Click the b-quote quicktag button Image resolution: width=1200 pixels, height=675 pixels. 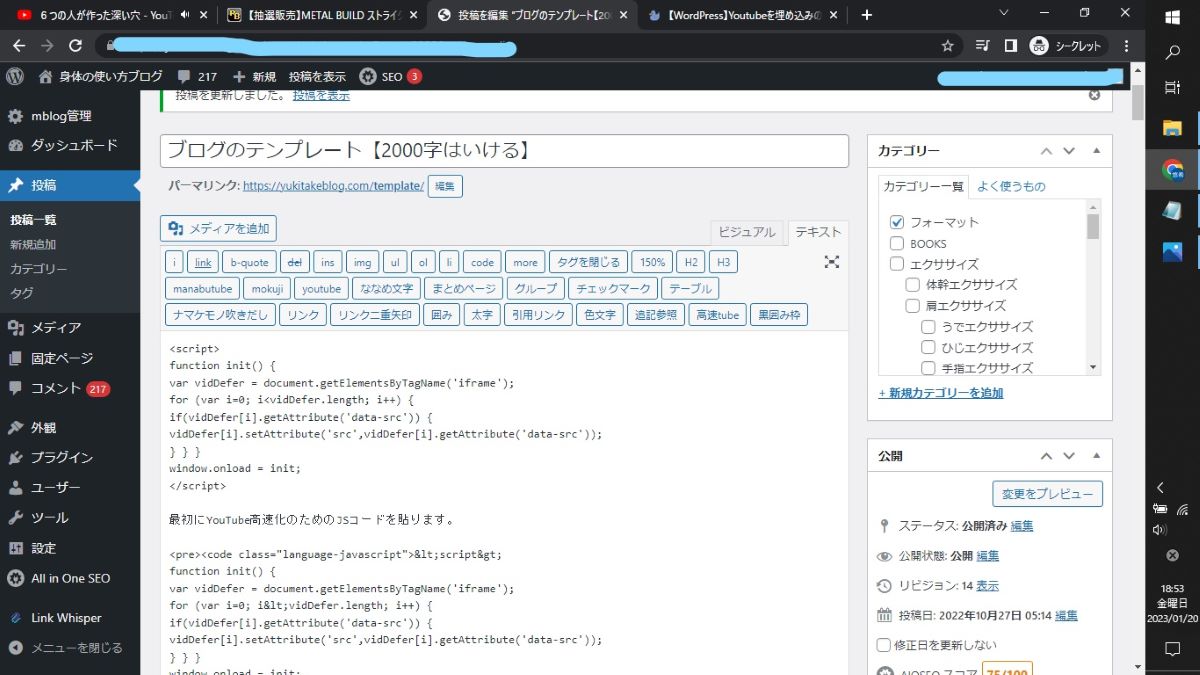[249, 262]
